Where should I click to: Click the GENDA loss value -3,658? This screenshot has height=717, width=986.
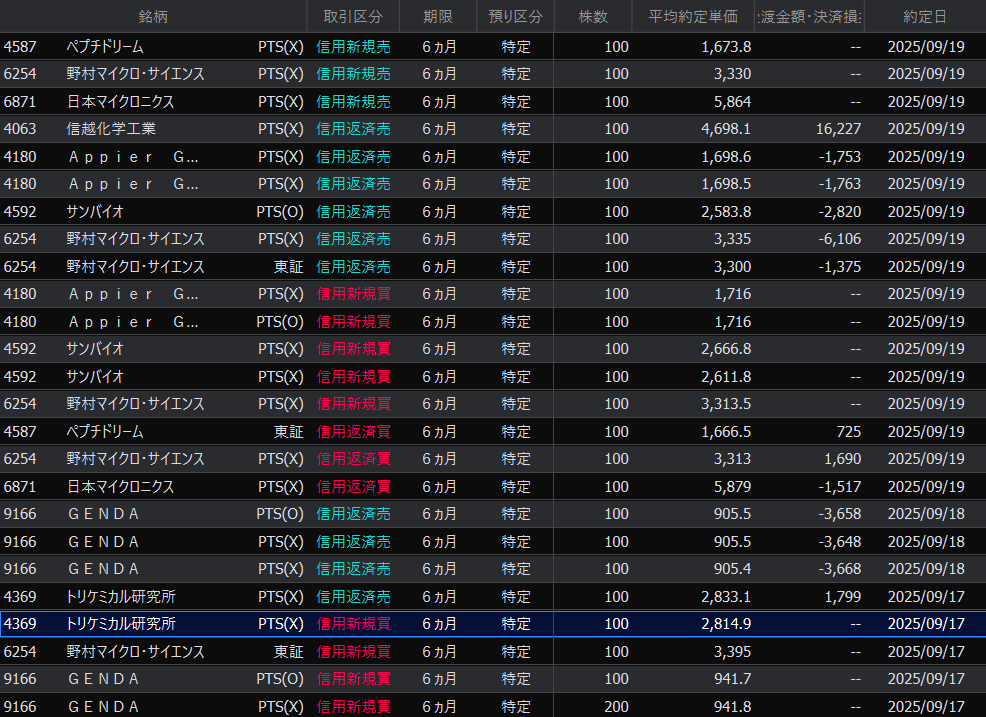point(839,514)
